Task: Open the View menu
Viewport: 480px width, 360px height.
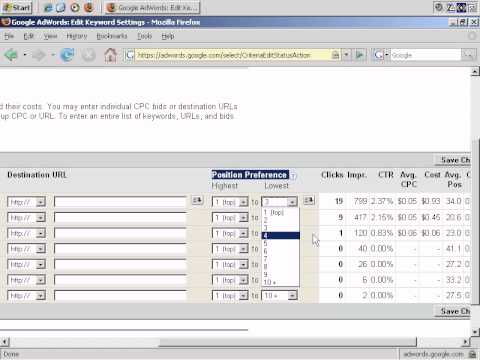Action: pos(50,36)
